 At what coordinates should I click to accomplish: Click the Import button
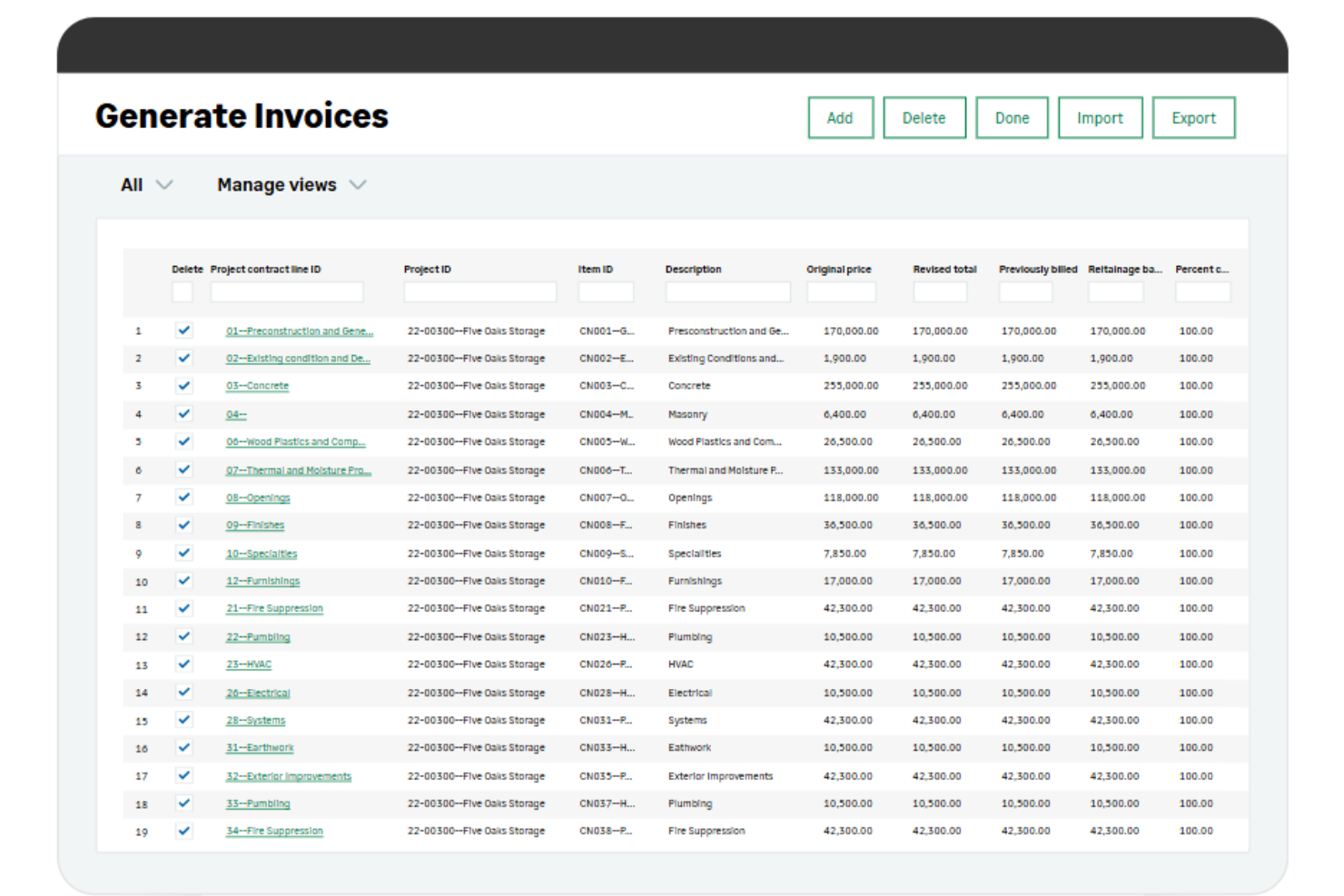1100,117
